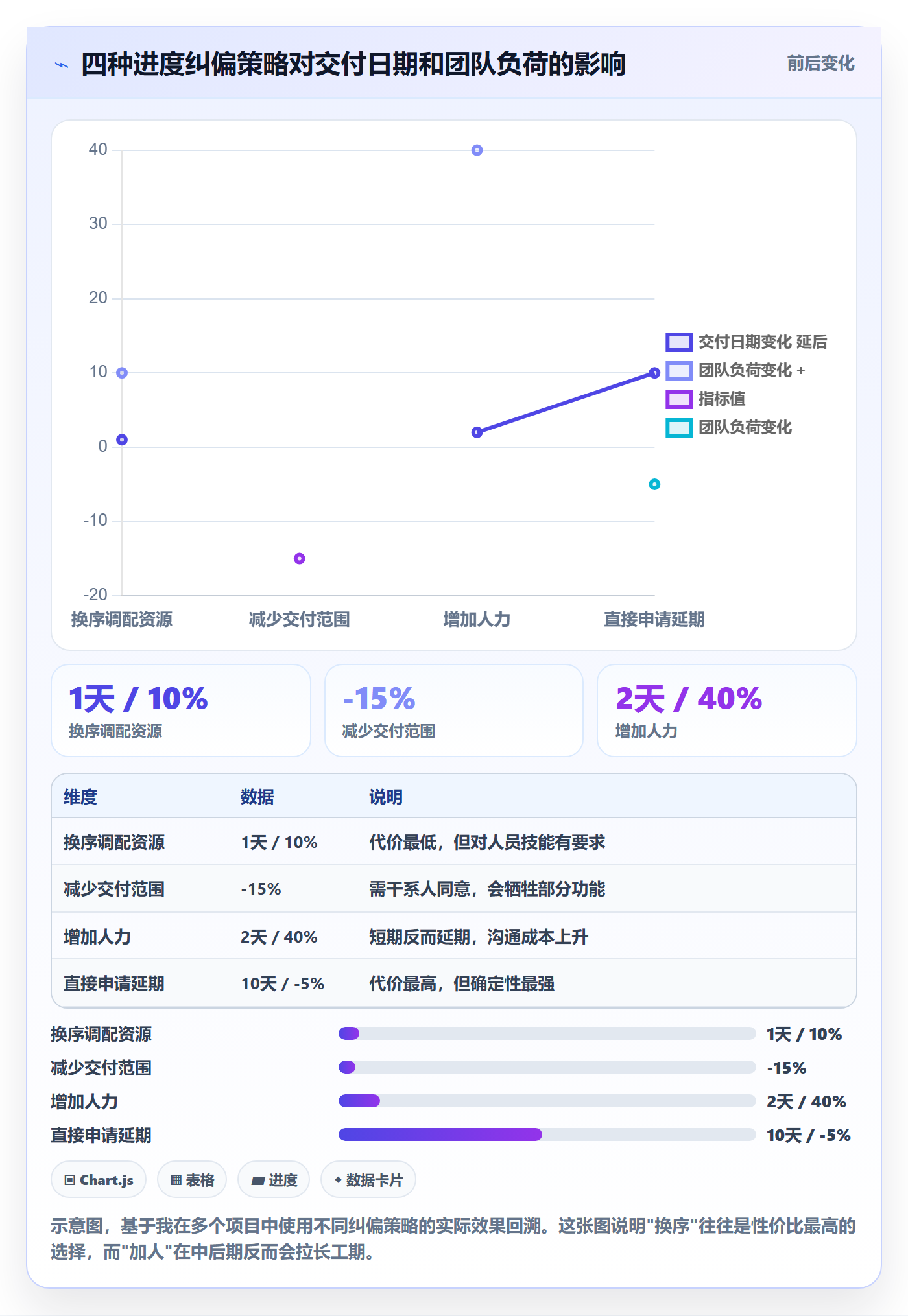Click x-axis label 直接申请延期
908x1316 pixels.
point(654,619)
